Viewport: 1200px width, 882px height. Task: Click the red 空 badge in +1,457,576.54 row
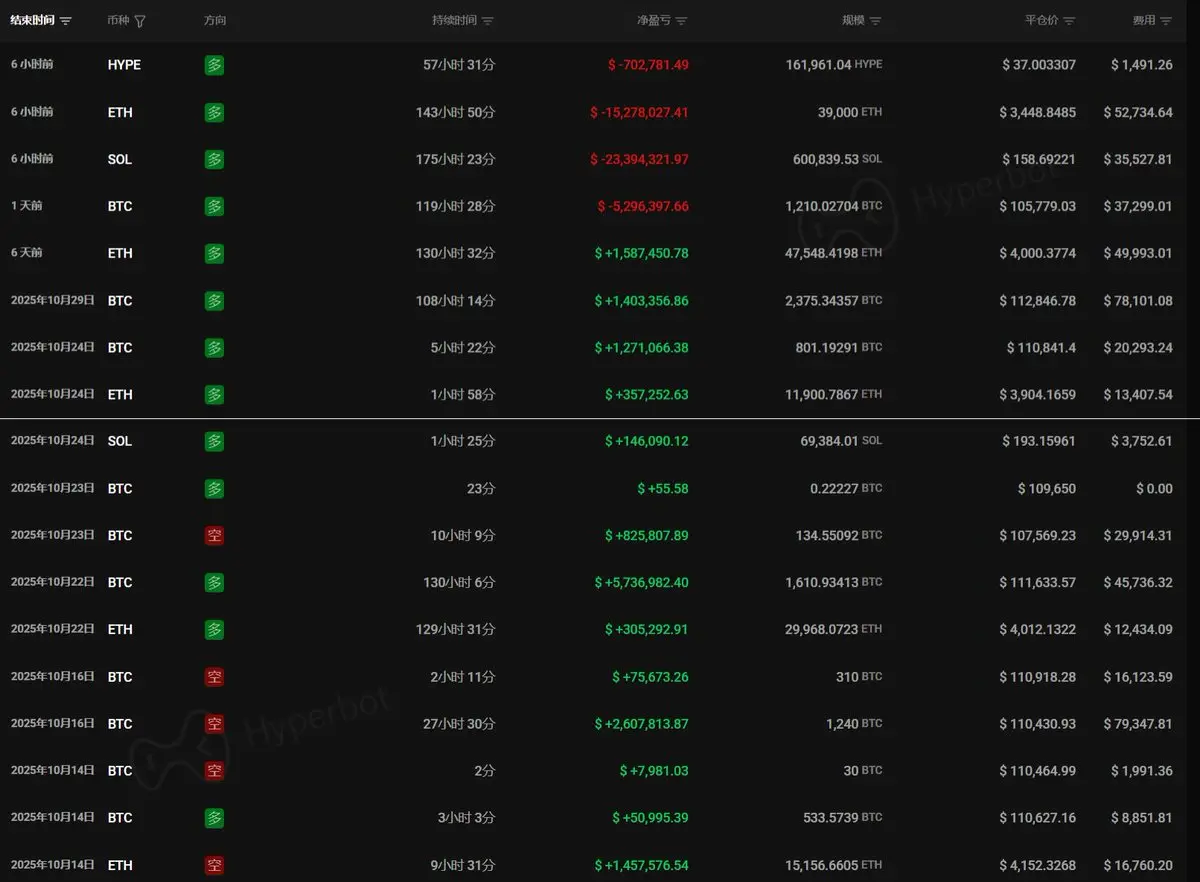pyautogui.click(x=214, y=865)
